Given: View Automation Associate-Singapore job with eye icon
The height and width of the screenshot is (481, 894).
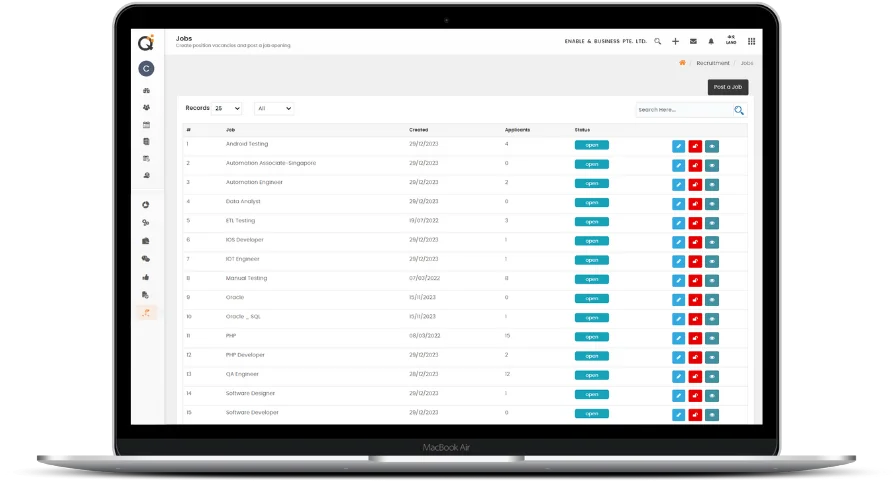Looking at the screenshot, I should pos(712,165).
